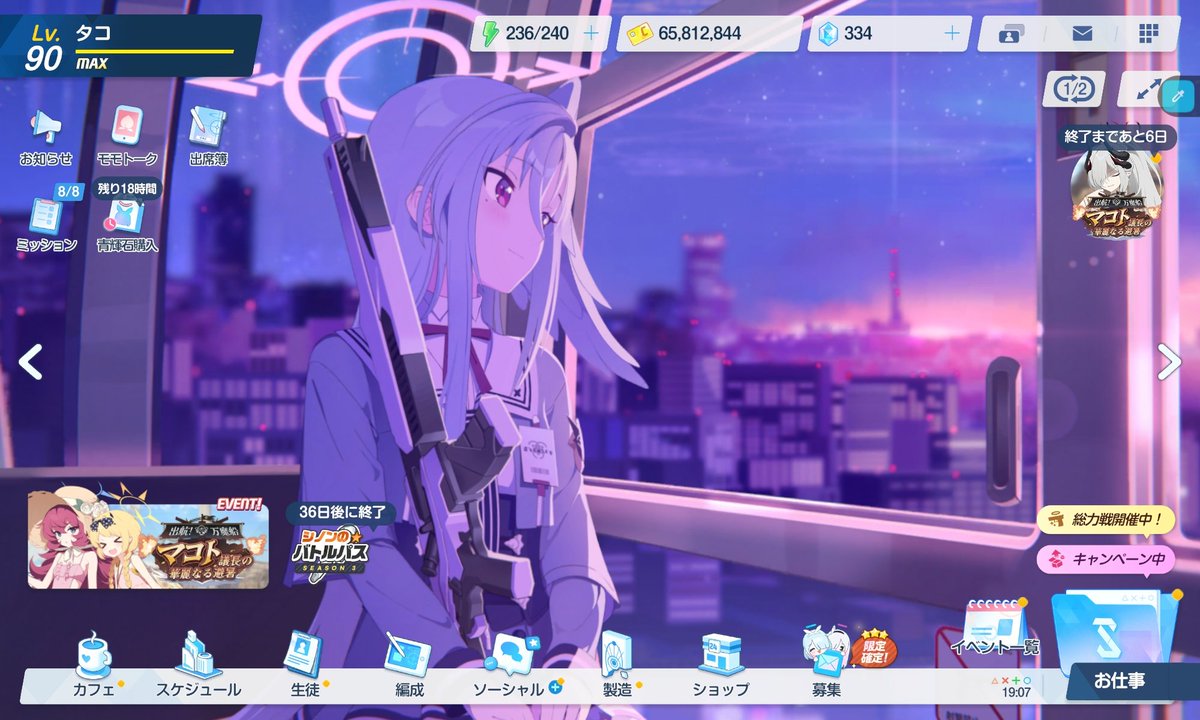Go to next lobby with right arrow
Image resolution: width=1200 pixels, height=720 pixels.
click(1169, 361)
